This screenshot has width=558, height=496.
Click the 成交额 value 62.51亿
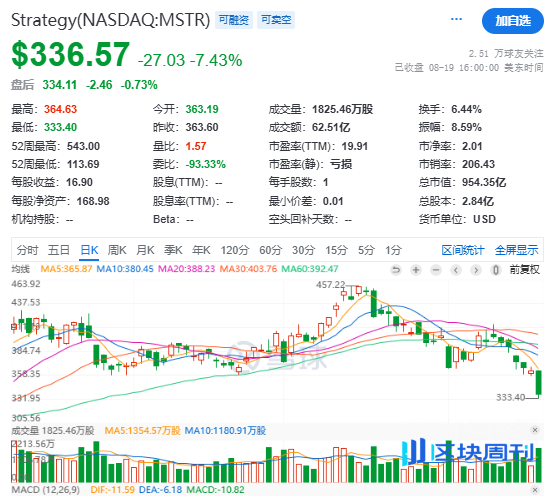(x=331, y=127)
